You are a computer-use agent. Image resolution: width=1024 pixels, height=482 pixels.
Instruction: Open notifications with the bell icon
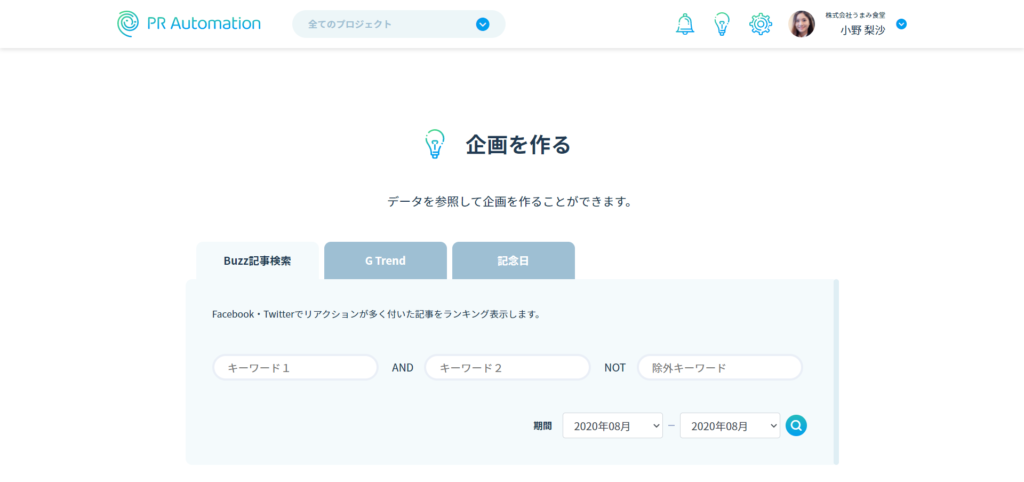coord(685,24)
